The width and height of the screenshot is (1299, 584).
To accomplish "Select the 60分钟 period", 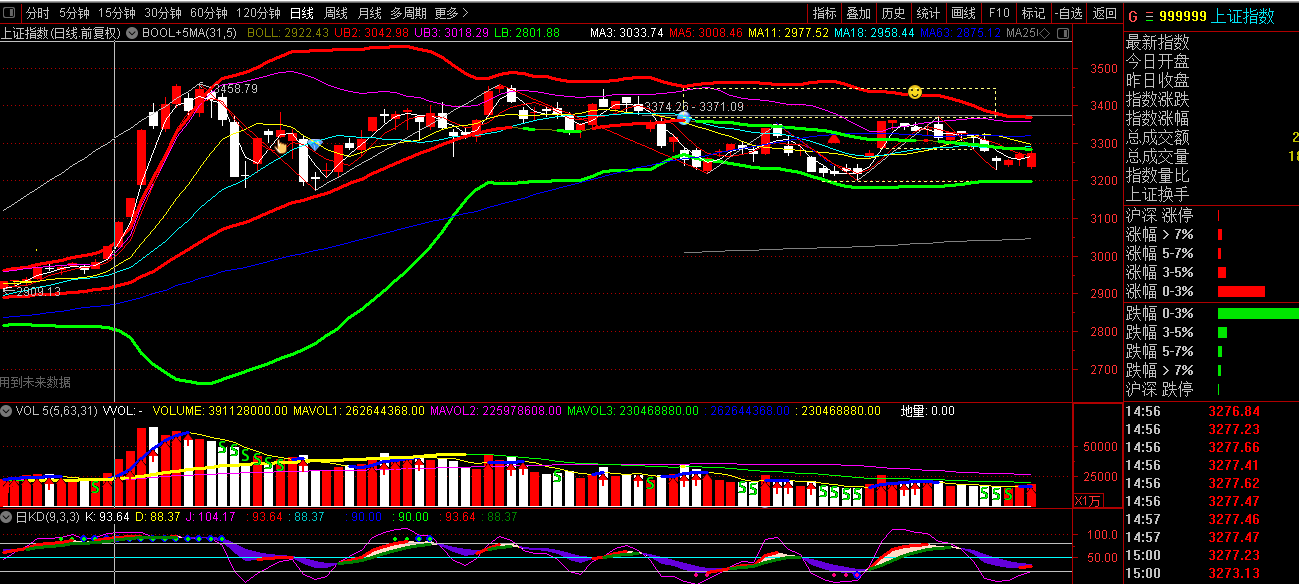I will click(x=208, y=13).
